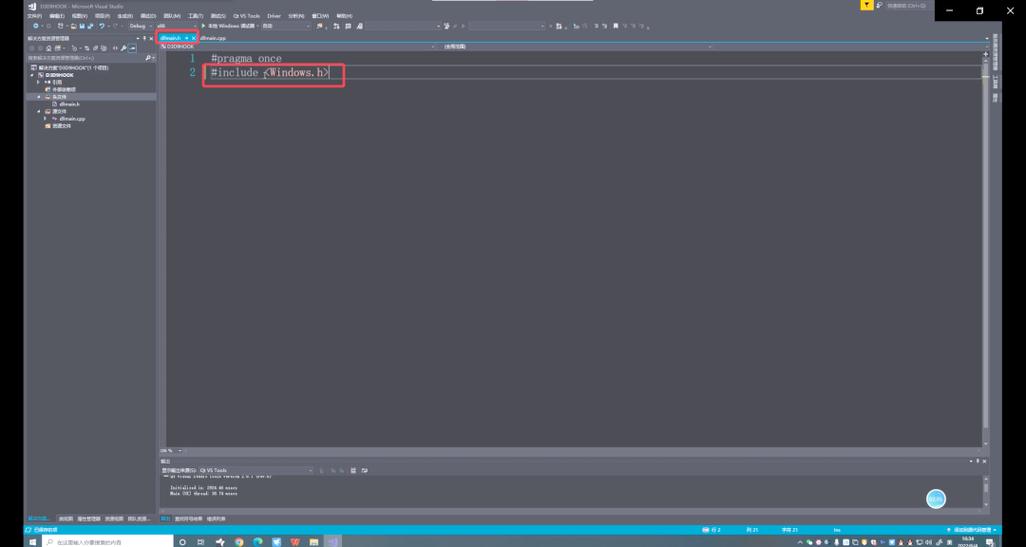Screen dimensions: 1026x547
Task: Switch to the 类视图 panel tab
Action: (66, 519)
